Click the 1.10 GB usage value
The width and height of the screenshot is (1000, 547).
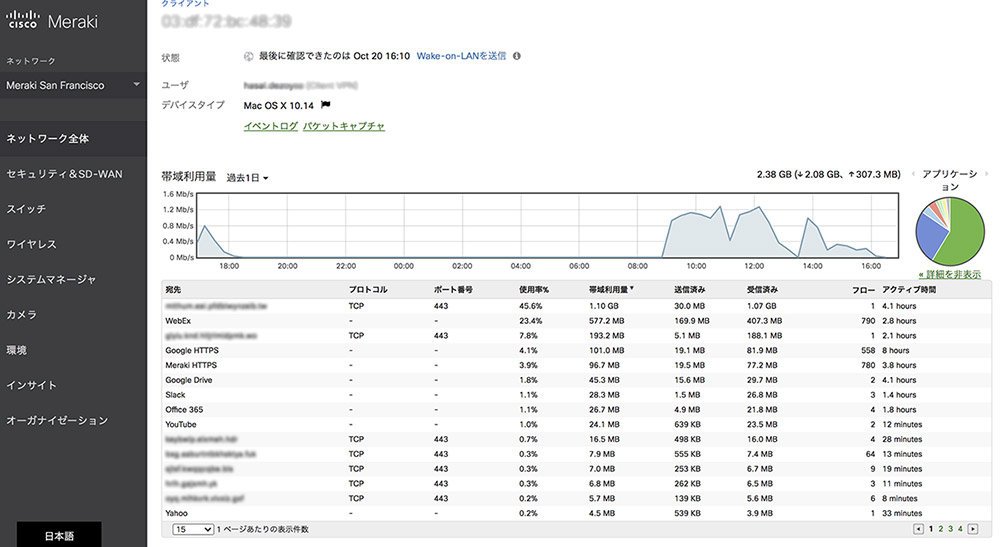pyautogui.click(x=603, y=306)
